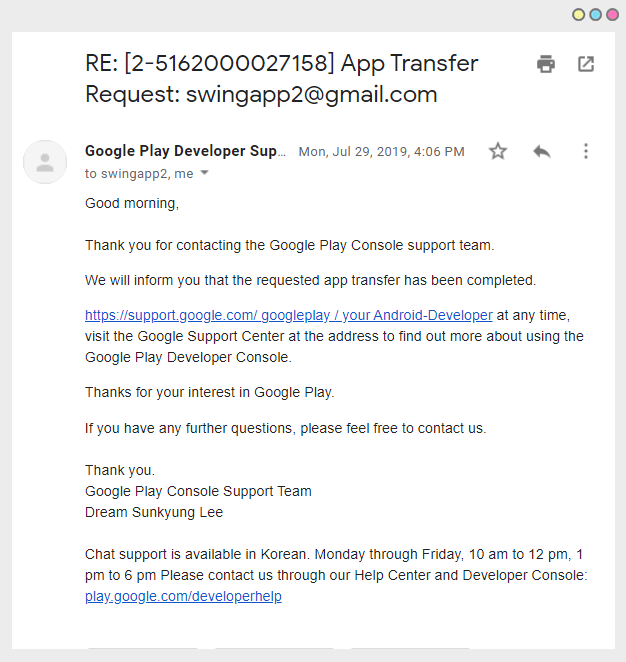
Task: Click the Jul 29, 2019 timestamp
Action: [381, 152]
